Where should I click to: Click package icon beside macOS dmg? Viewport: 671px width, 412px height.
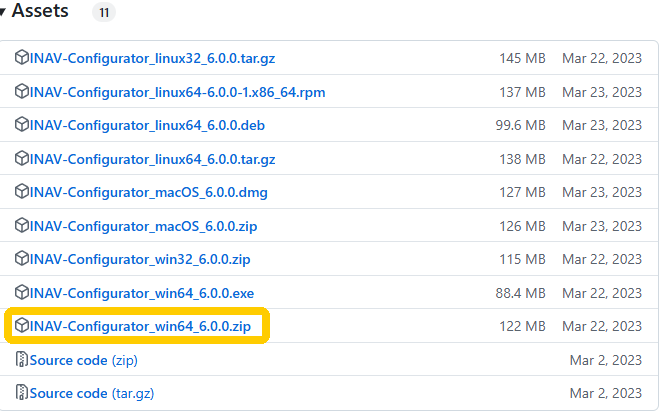(x=21, y=192)
